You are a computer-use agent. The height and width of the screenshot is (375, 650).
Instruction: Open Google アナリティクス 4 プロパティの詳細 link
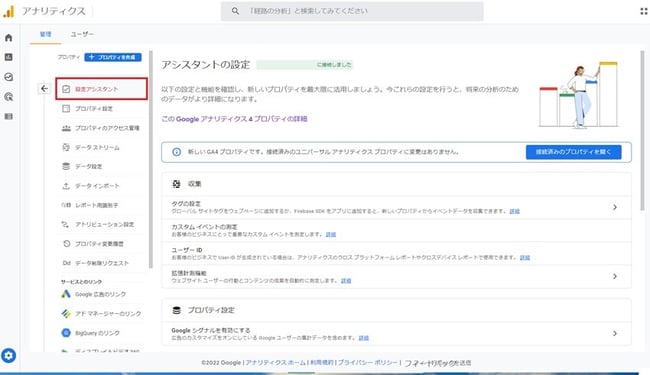[x=234, y=119]
